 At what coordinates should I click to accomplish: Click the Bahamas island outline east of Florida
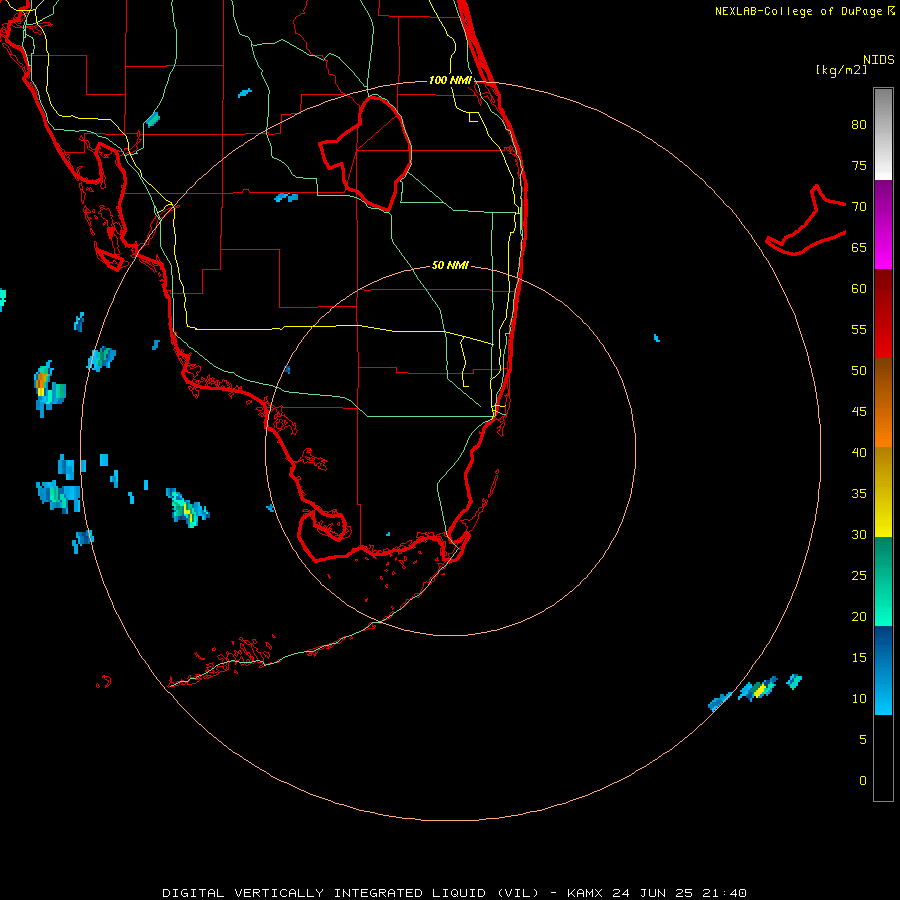click(806, 220)
